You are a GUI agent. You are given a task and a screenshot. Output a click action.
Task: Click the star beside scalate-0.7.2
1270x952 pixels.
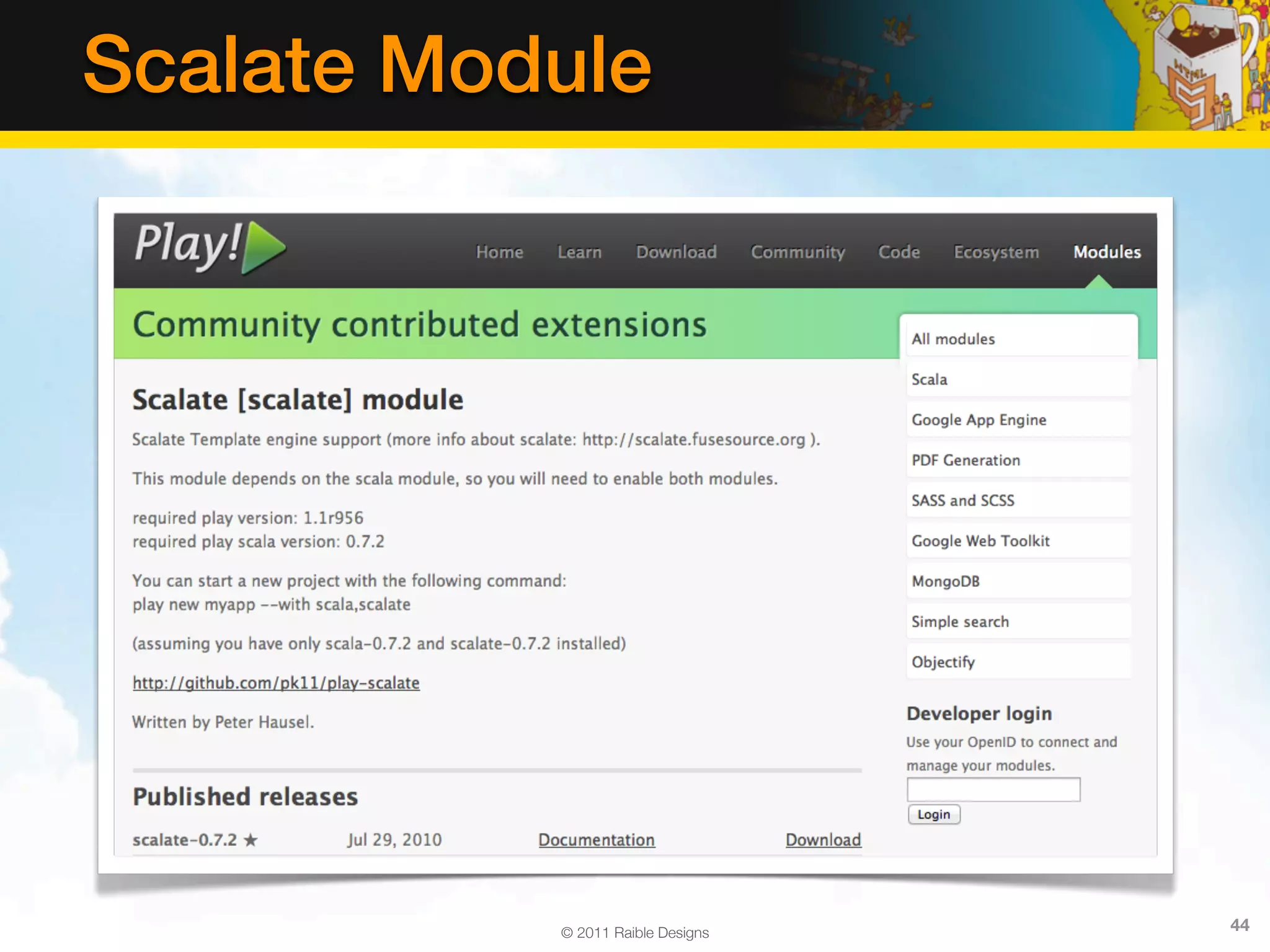tap(251, 840)
